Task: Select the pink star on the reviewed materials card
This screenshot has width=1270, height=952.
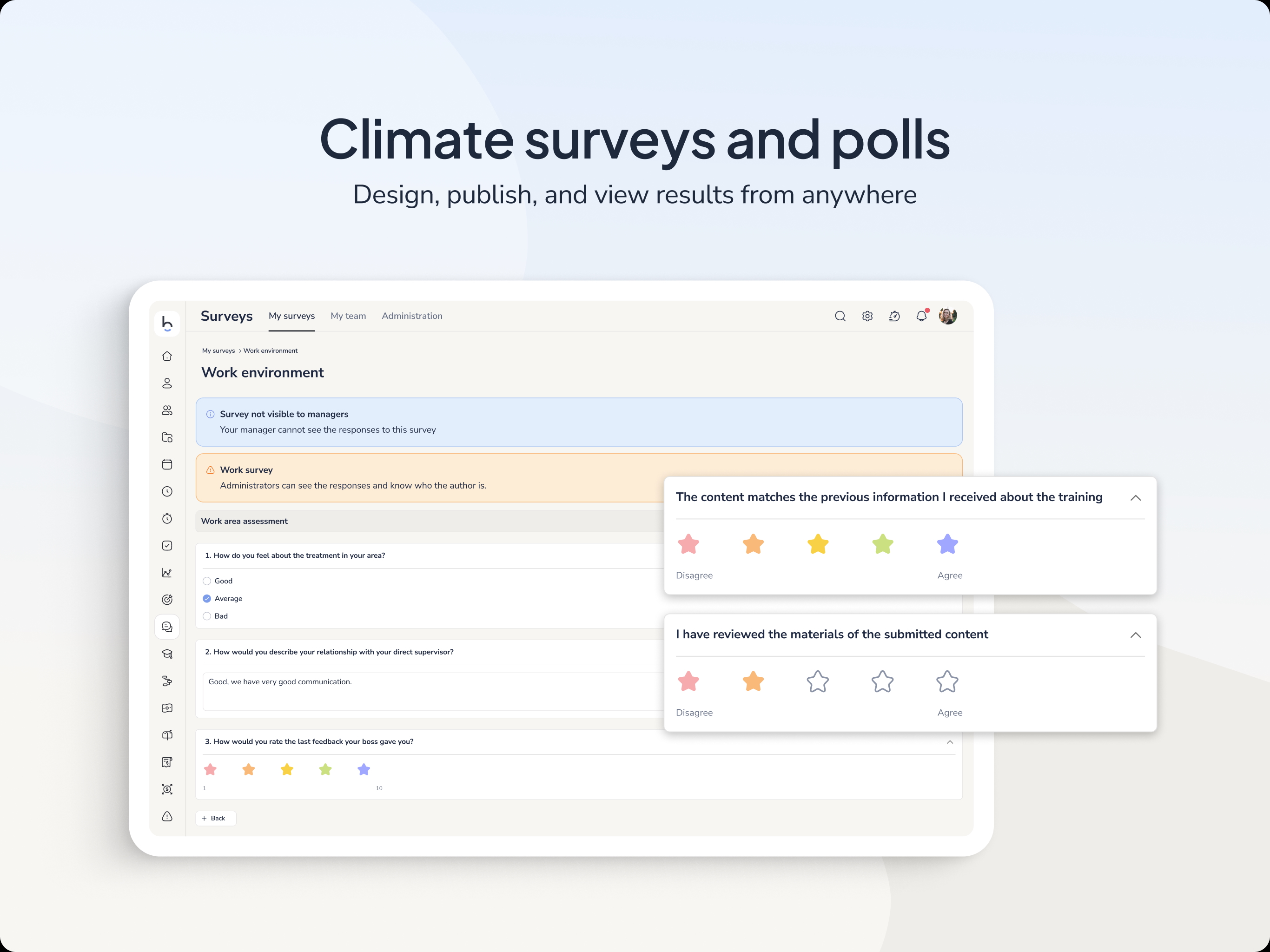Action: pyautogui.click(x=688, y=681)
